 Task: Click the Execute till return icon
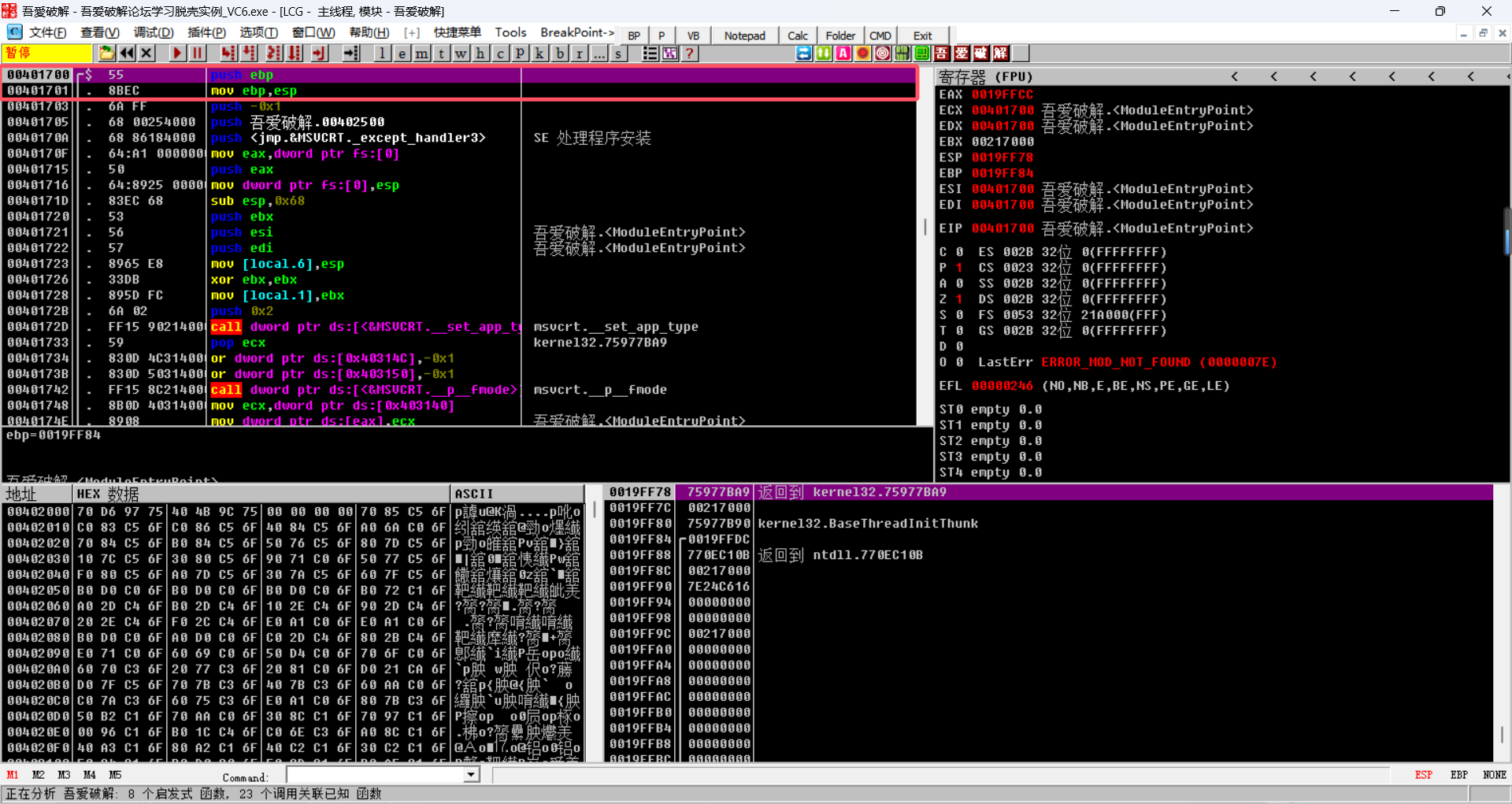[x=318, y=54]
